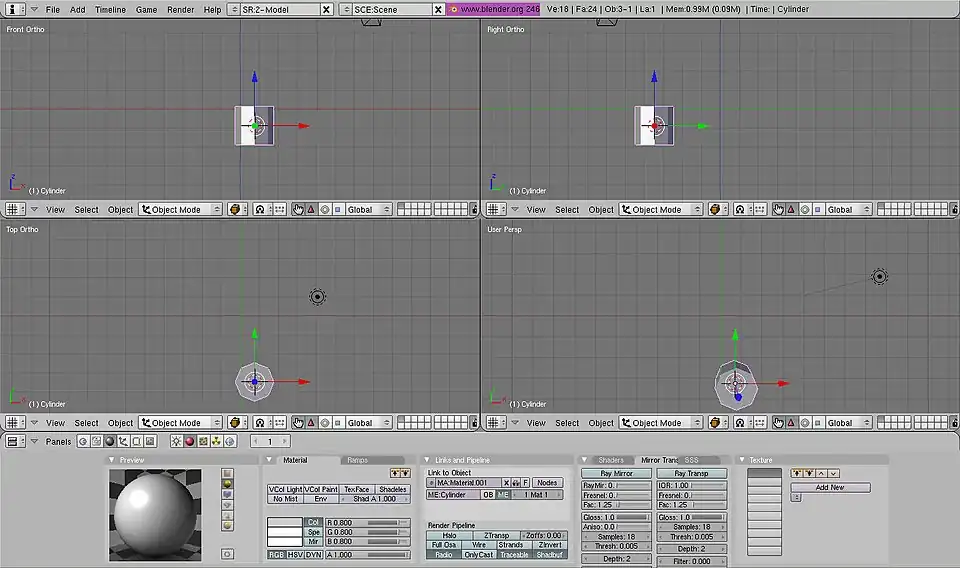Viewport: 960px width, 568px height.
Task: Open Global orientation dropdown in Right Ortho view
Action: [845, 210]
